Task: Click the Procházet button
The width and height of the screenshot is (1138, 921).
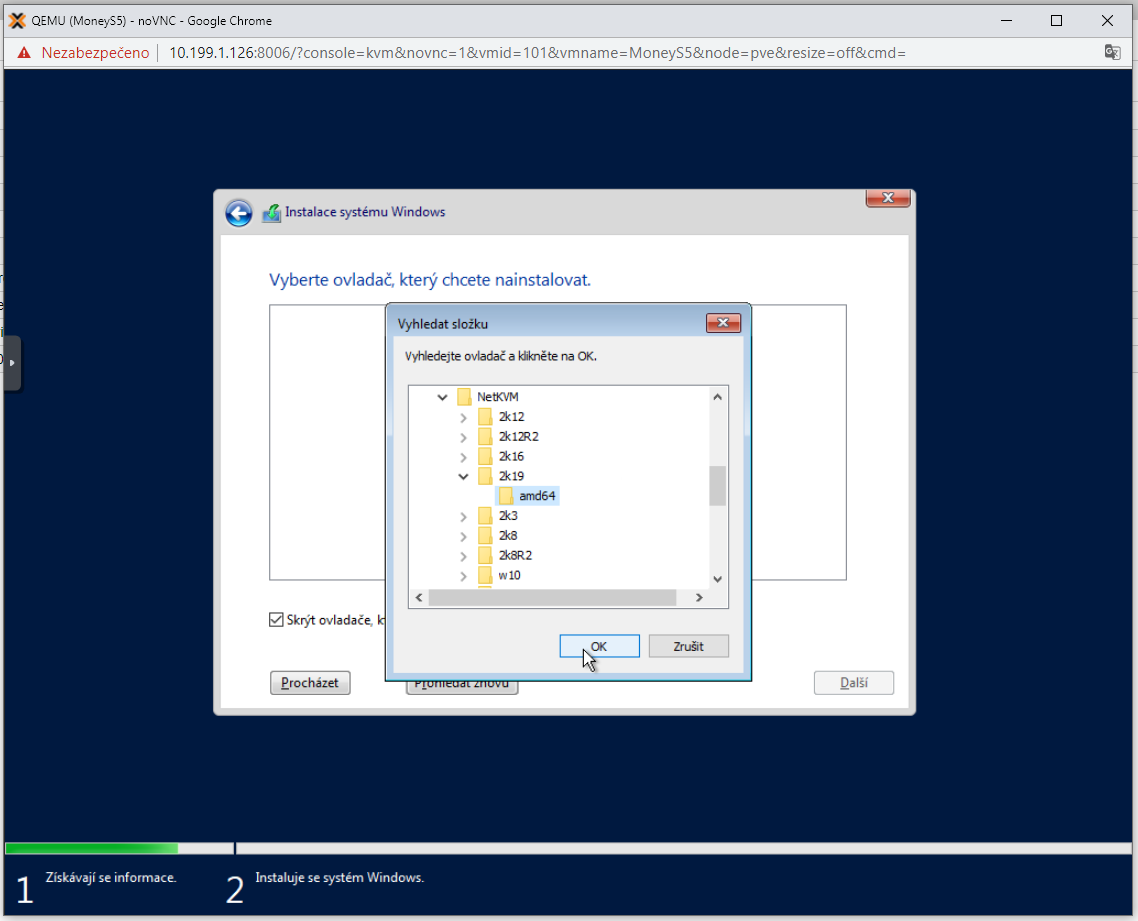Action: coord(310,683)
